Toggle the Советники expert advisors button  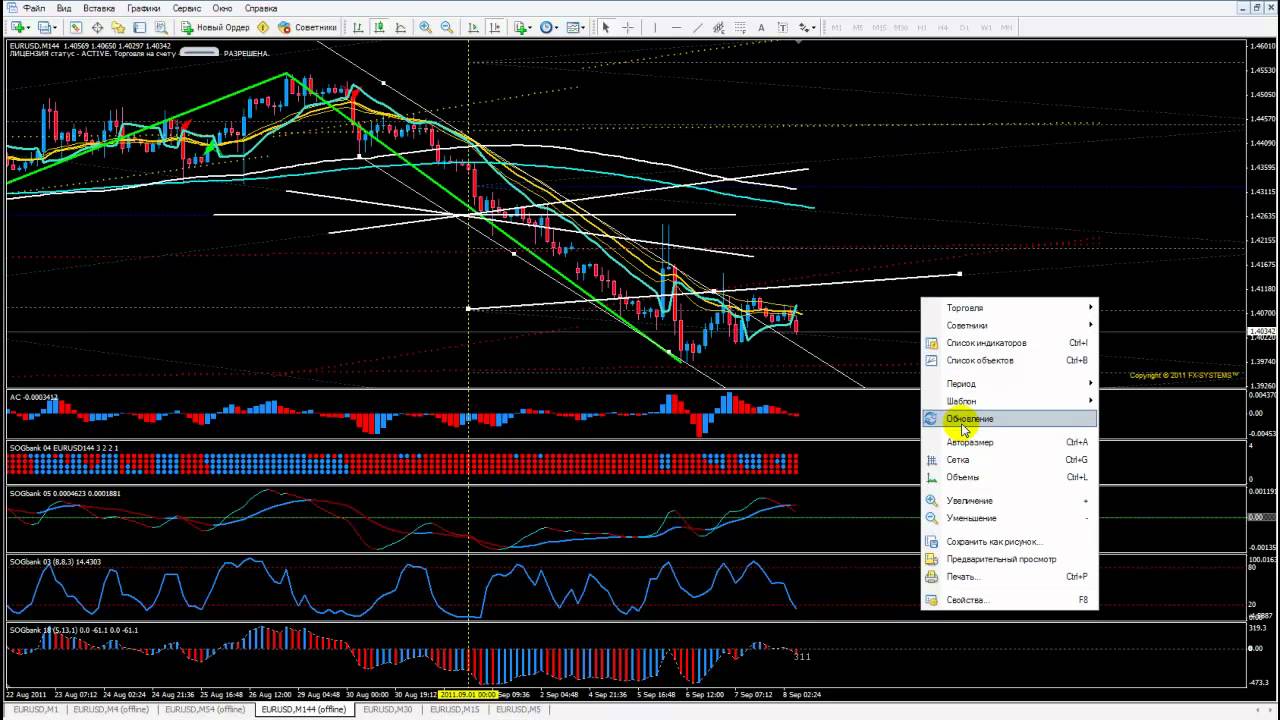pyautogui.click(x=307, y=28)
